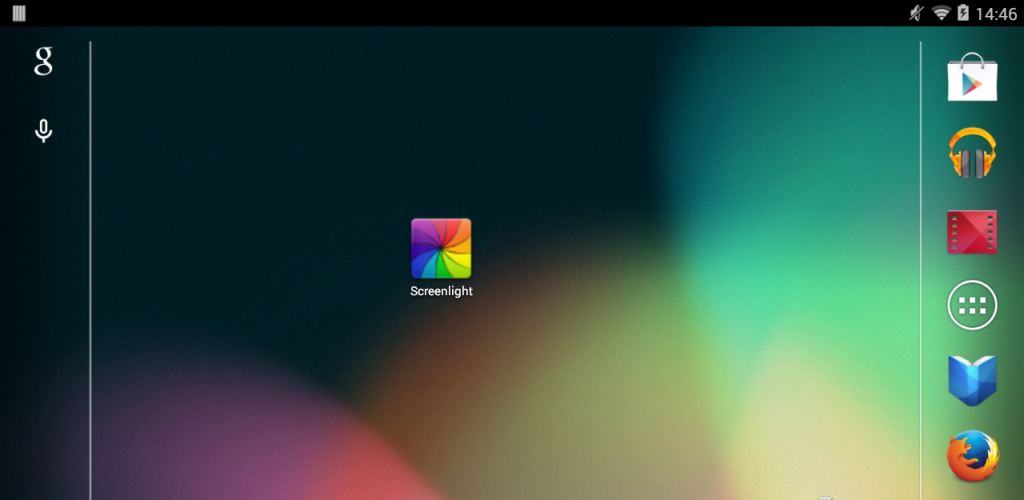Tap the battery charging indicator
This screenshot has height=500, width=1024.
pos(963,13)
